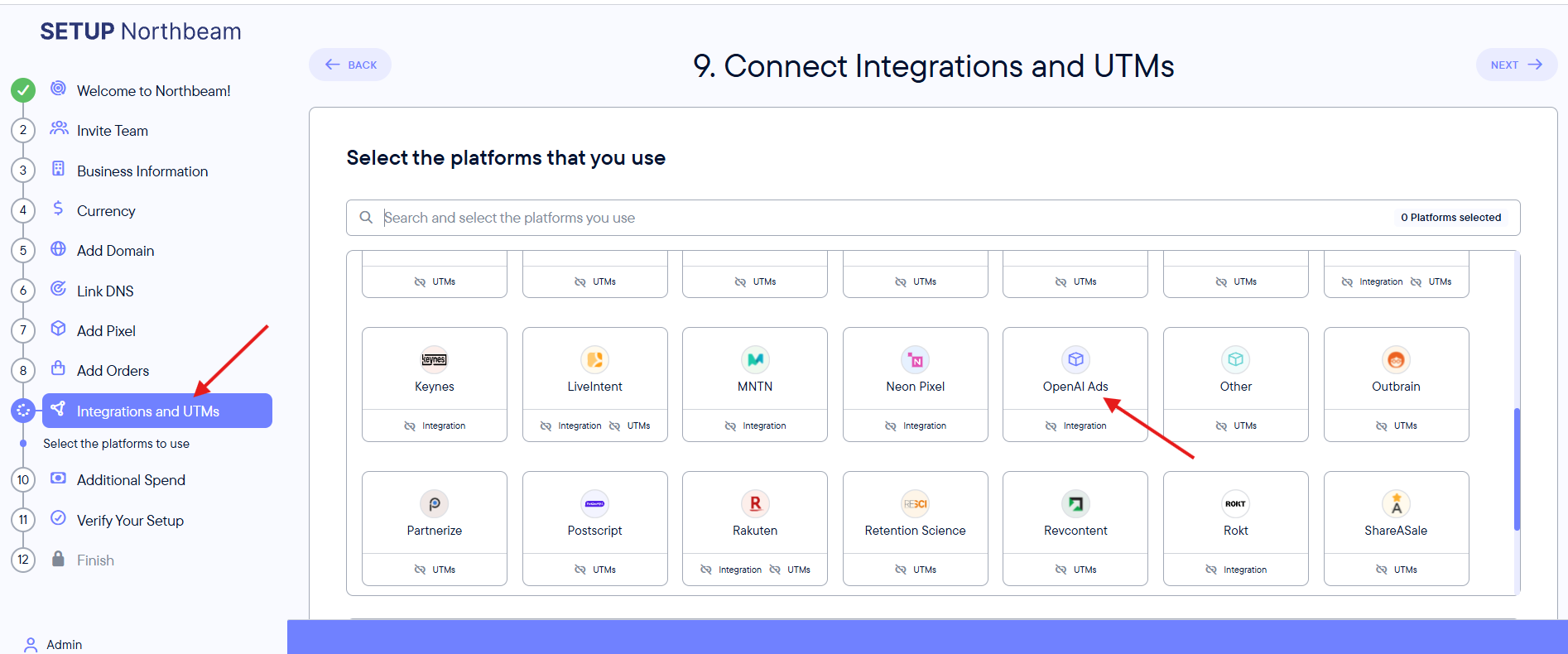The image size is (1568, 654).
Task: Click the '9. Connect Integrations and UTMs' heading
Action: [934, 66]
